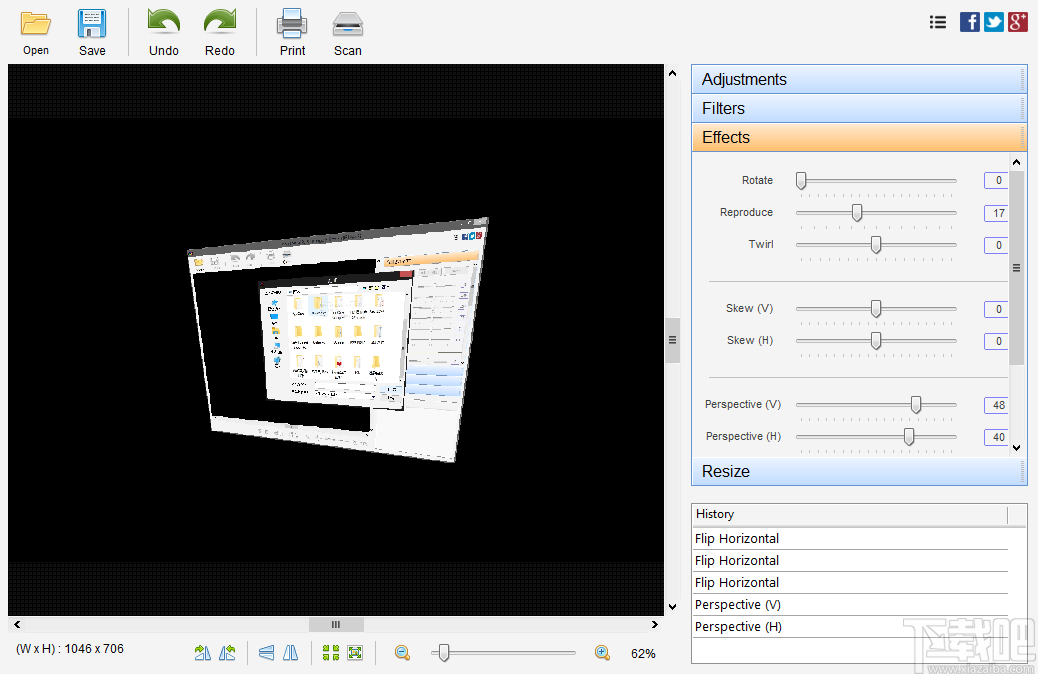
Task: Click the edited image in the canvas
Action: [x=338, y=339]
